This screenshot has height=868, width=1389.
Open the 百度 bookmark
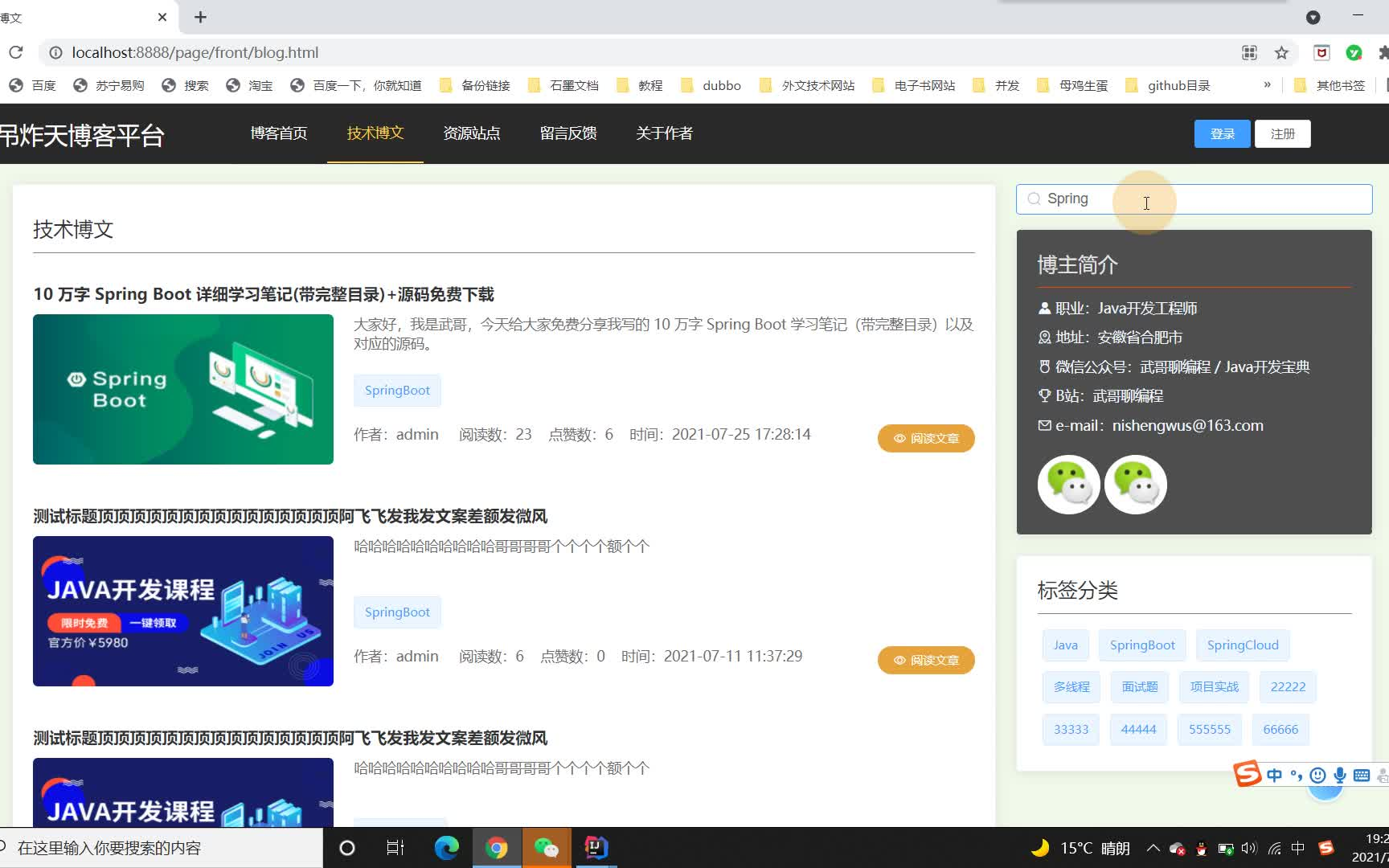pos(33,85)
